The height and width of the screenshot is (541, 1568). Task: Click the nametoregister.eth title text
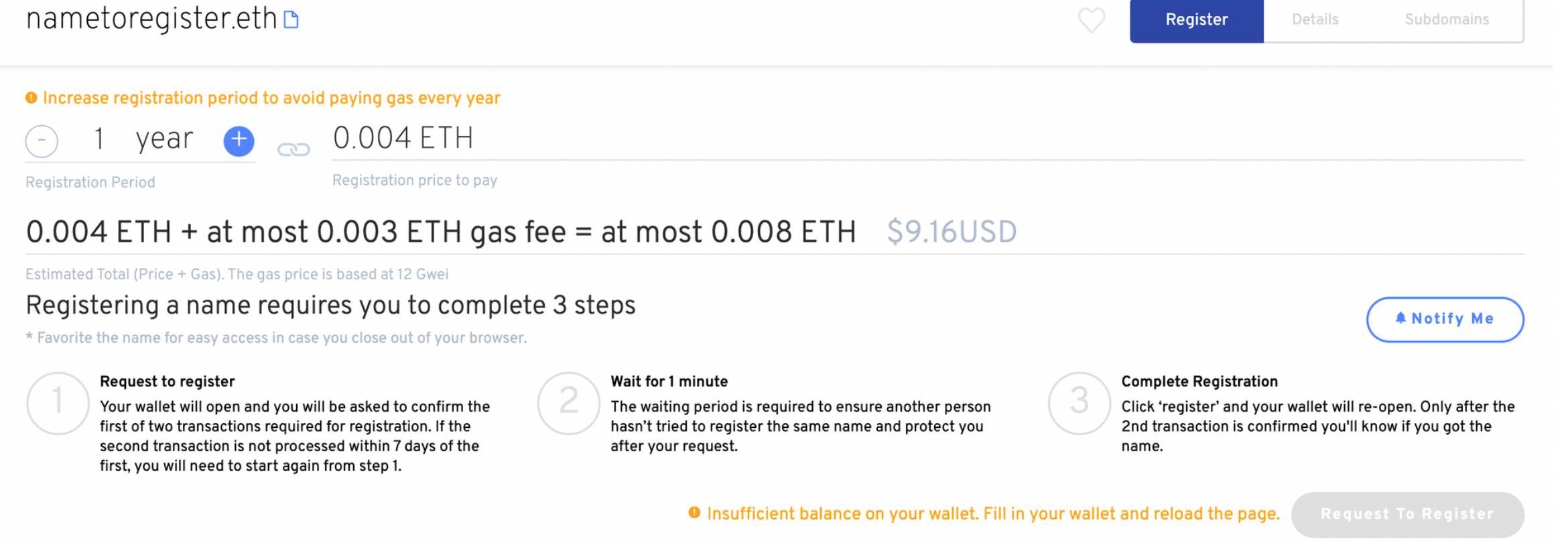pyautogui.click(x=151, y=19)
